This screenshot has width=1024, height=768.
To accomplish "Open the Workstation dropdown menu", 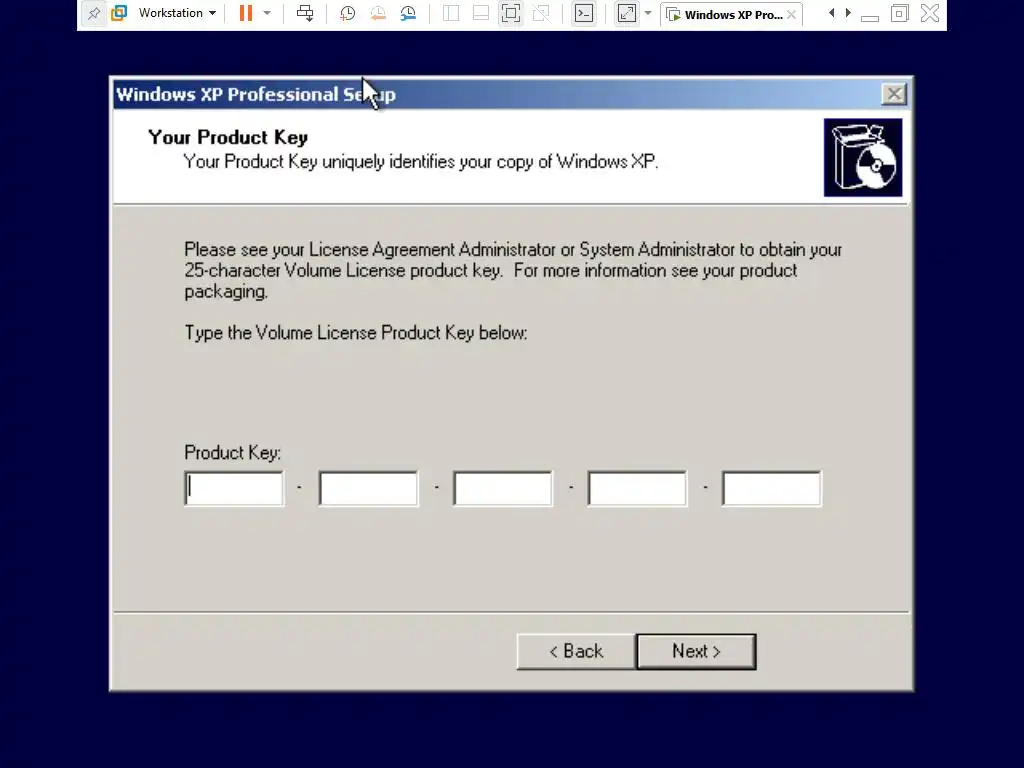I will pyautogui.click(x=177, y=13).
